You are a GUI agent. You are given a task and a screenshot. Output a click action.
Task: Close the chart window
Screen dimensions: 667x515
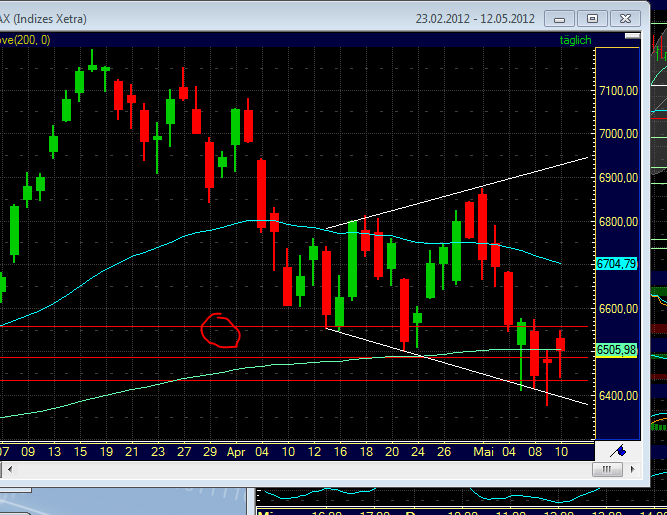[x=625, y=19]
